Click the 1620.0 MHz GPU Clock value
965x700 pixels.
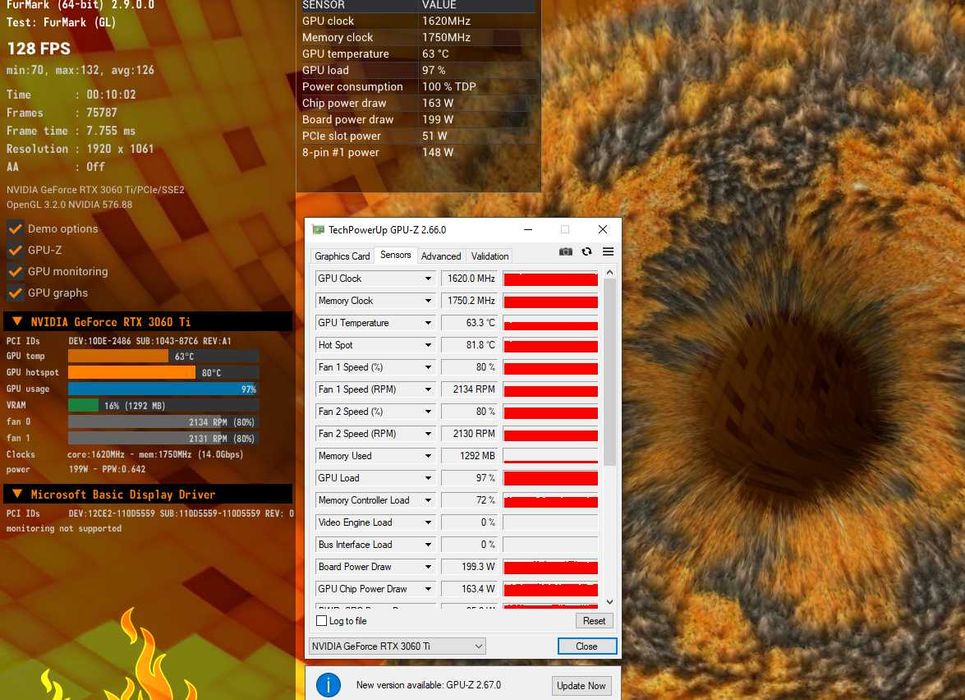coord(470,278)
